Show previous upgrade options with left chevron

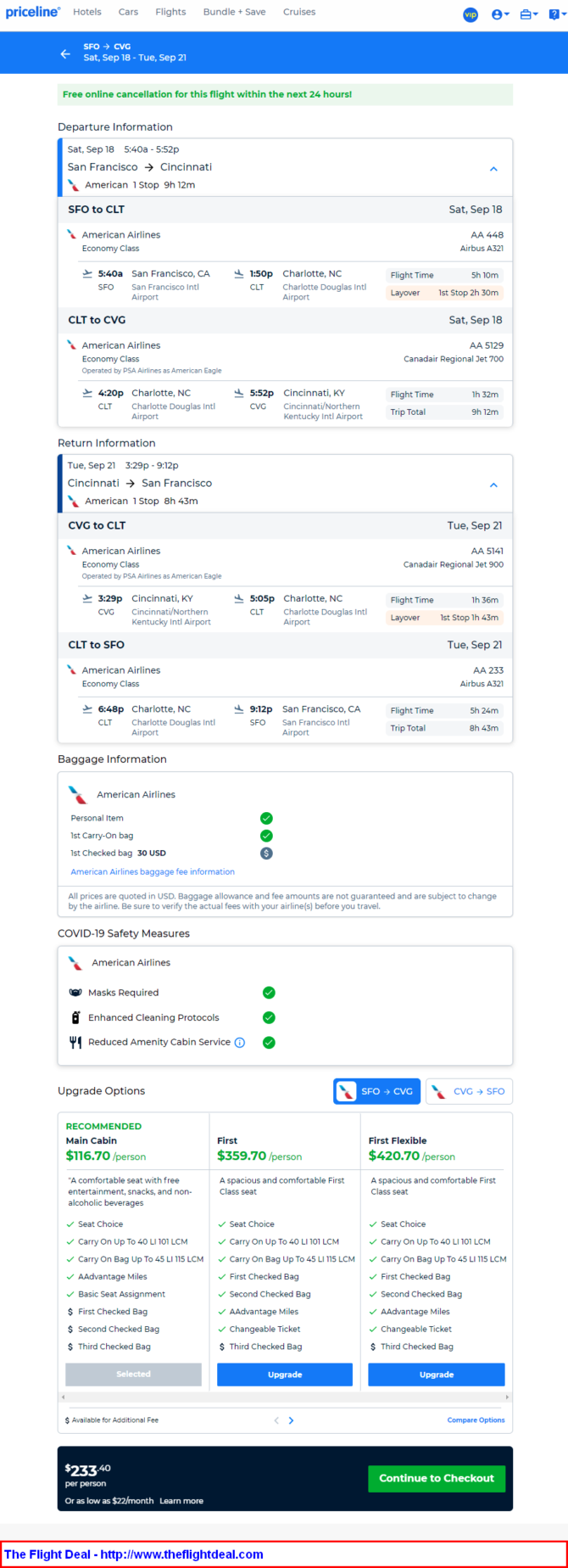[x=276, y=1420]
